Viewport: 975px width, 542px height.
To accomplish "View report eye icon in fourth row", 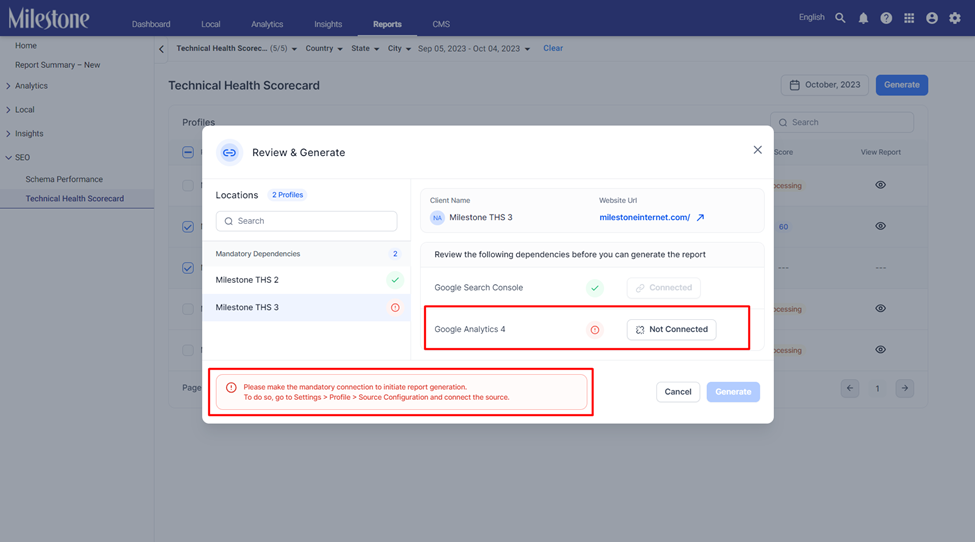I will (x=880, y=308).
